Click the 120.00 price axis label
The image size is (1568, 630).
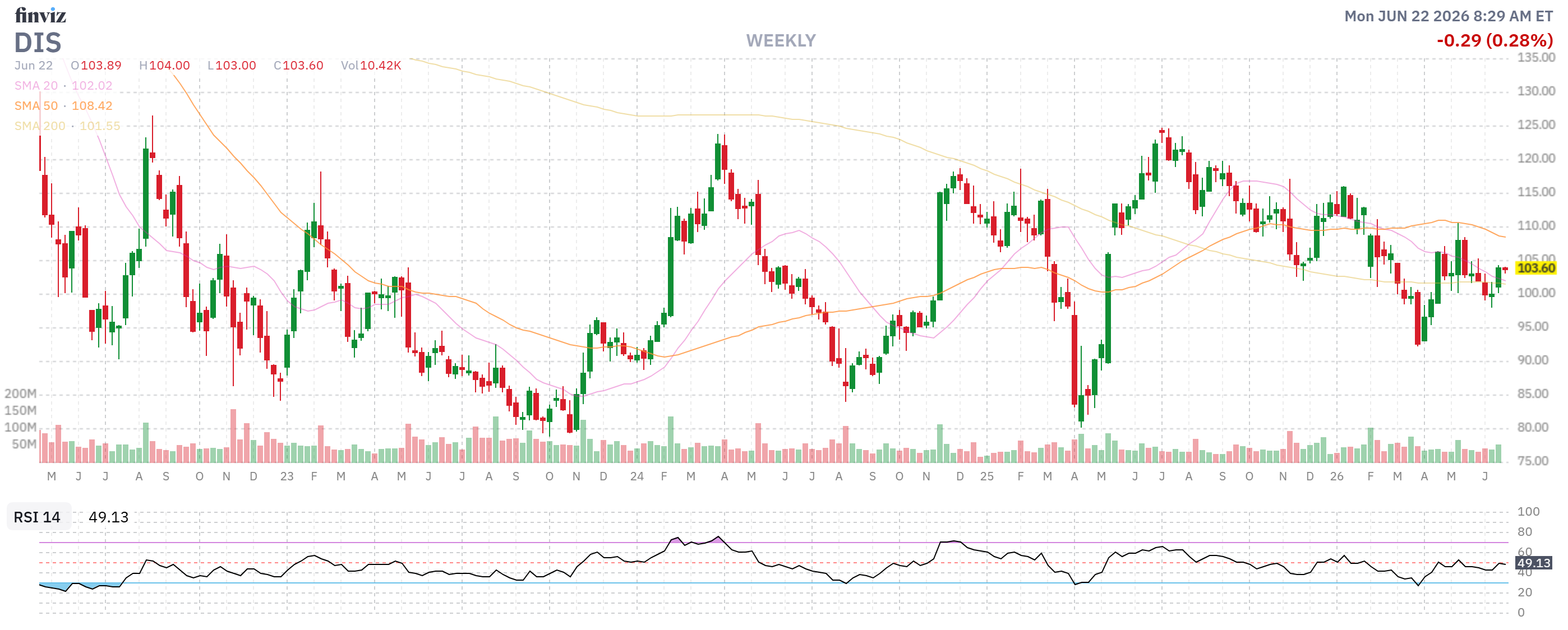(x=1537, y=159)
